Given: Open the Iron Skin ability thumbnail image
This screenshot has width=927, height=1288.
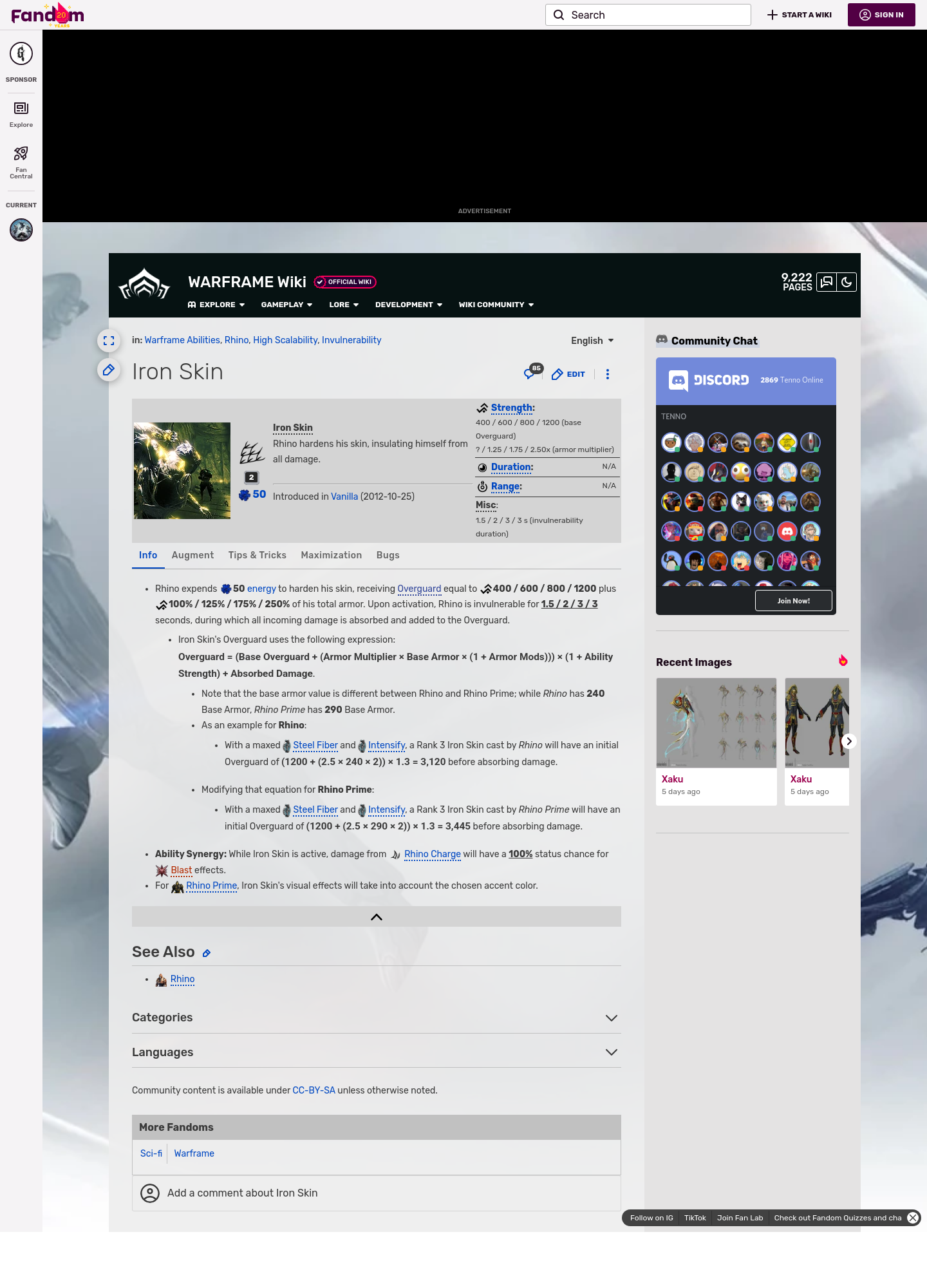Looking at the screenshot, I should [182, 471].
